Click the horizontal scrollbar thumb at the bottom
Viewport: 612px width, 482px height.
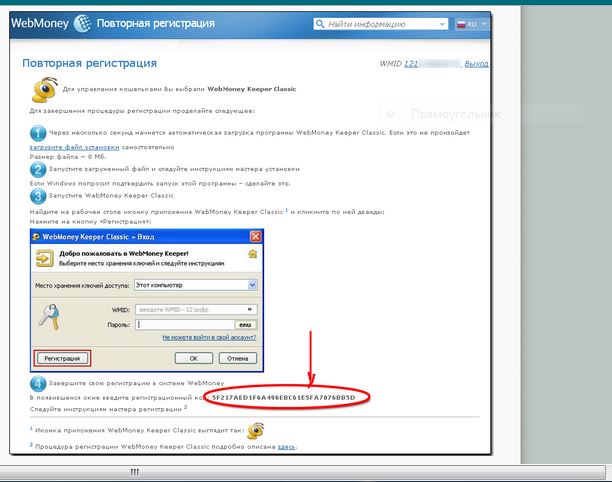pyautogui.click(x=135, y=472)
